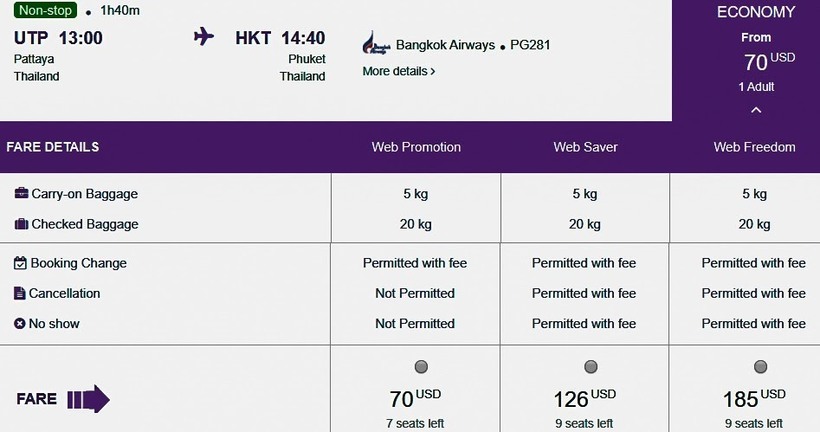Click the FARE DETAILS heading
820x432 pixels.
click(53, 147)
